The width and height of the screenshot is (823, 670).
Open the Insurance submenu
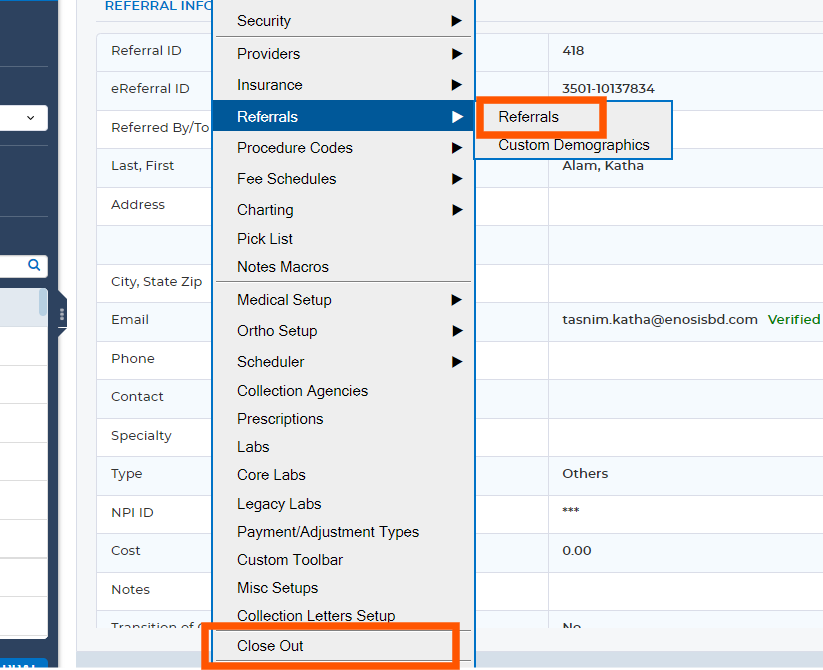tap(343, 85)
